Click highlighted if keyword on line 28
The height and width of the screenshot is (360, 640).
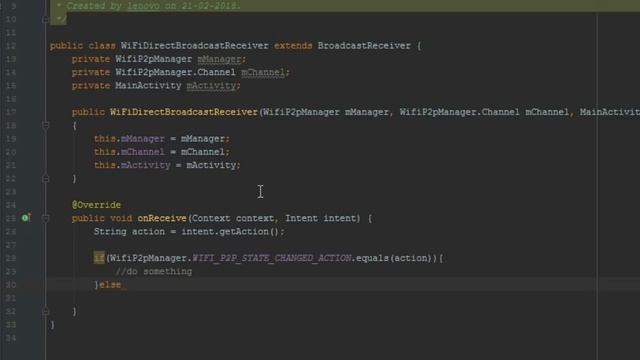pyautogui.click(x=99, y=258)
